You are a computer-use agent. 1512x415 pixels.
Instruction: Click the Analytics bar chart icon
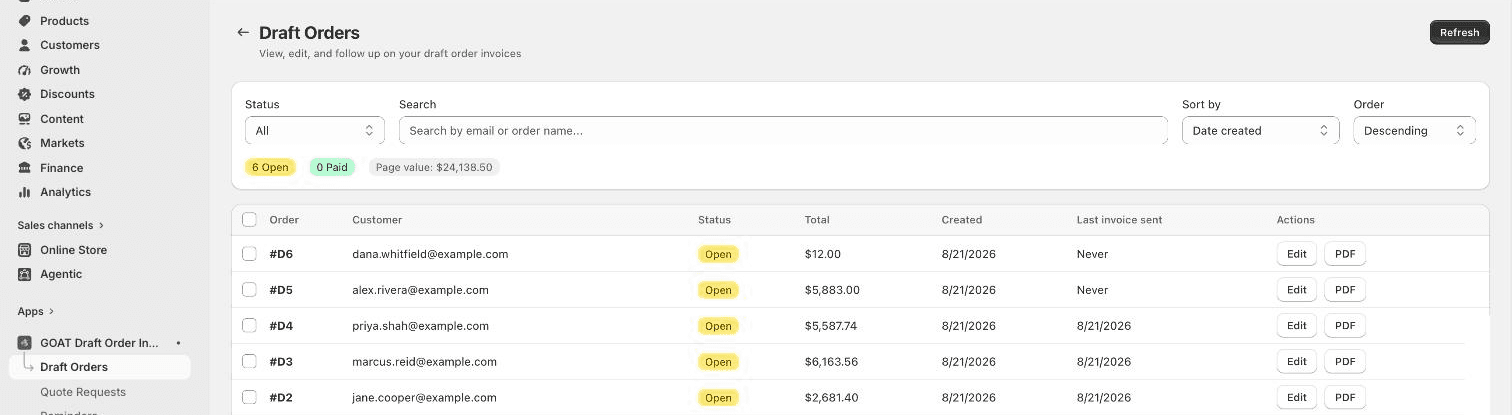(25, 192)
